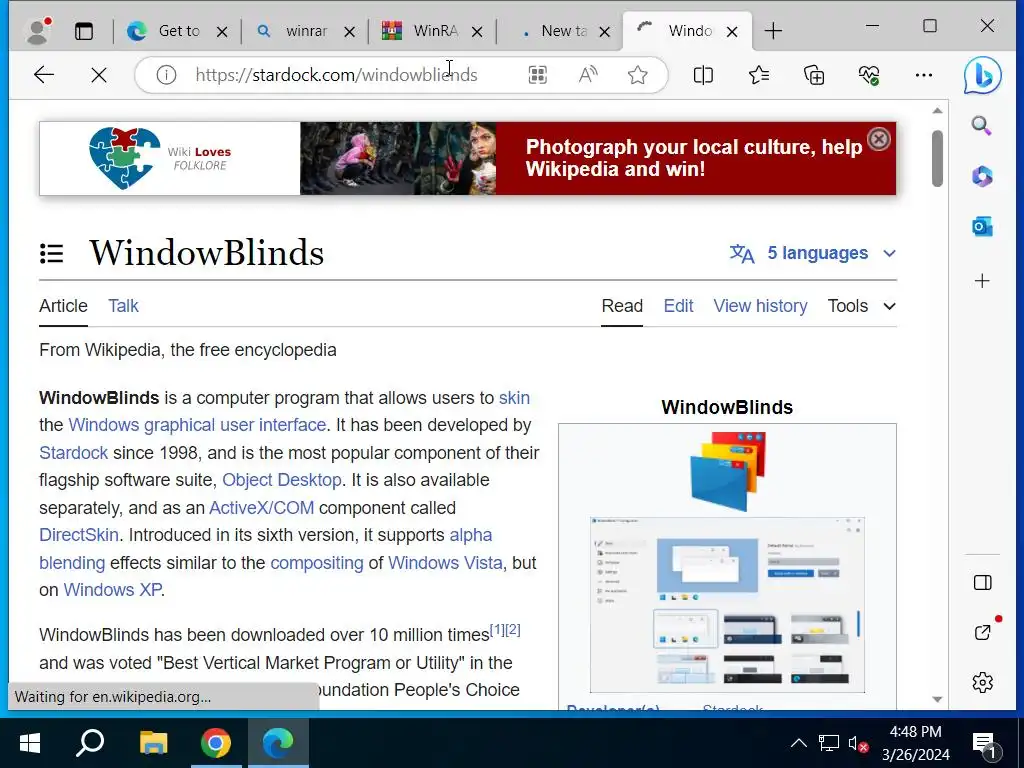Open the DirectSkin link
This screenshot has height=768, width=1024.
point(79,535)
